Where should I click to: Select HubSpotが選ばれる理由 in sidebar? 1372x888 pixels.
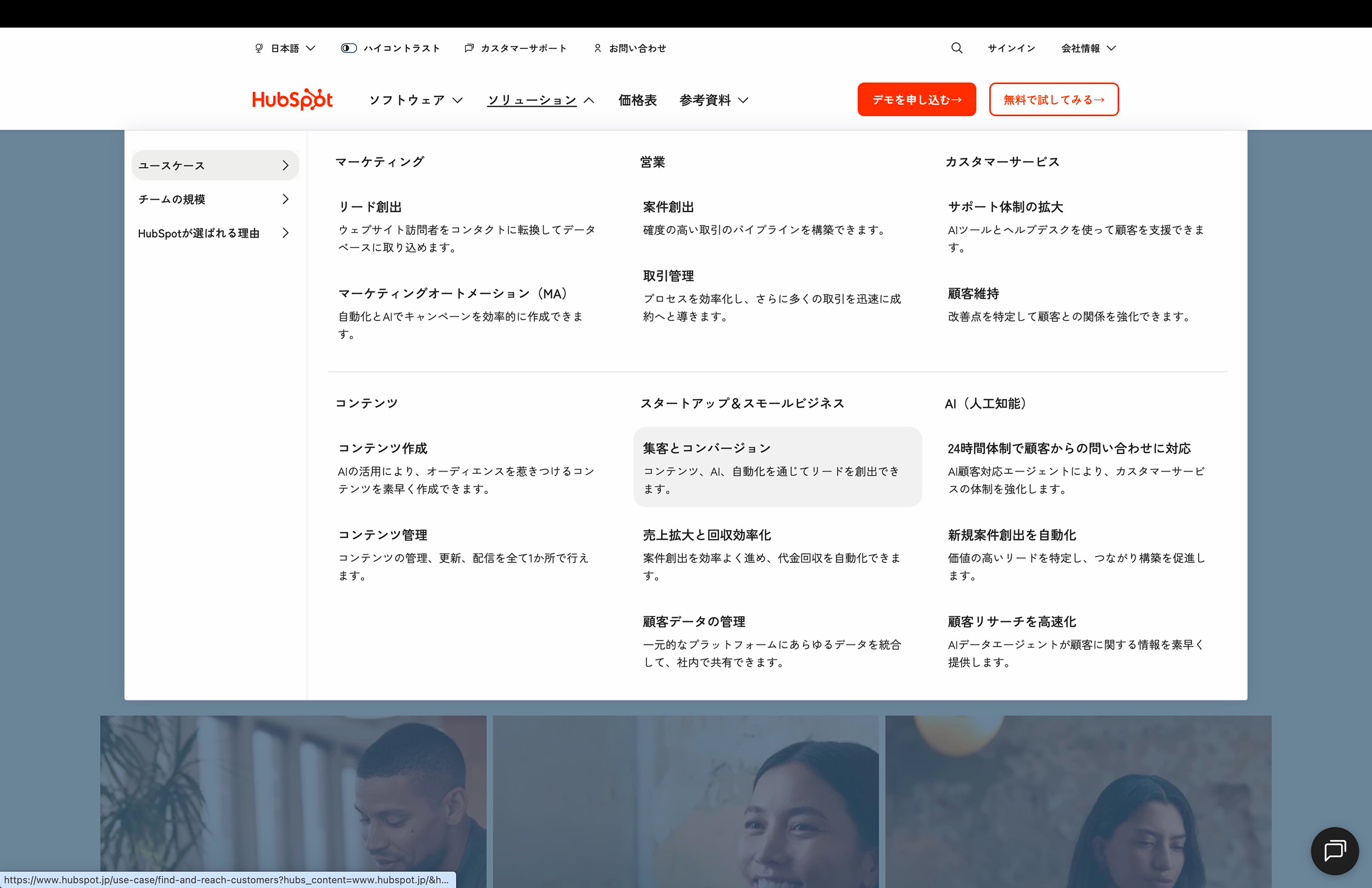click(x=215, y=233)
